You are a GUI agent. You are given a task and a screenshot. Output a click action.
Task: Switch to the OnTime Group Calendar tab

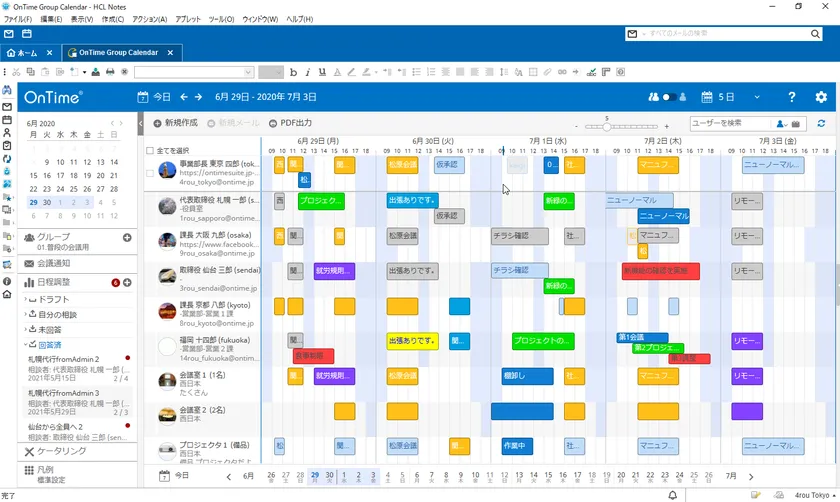coord(119,53)
